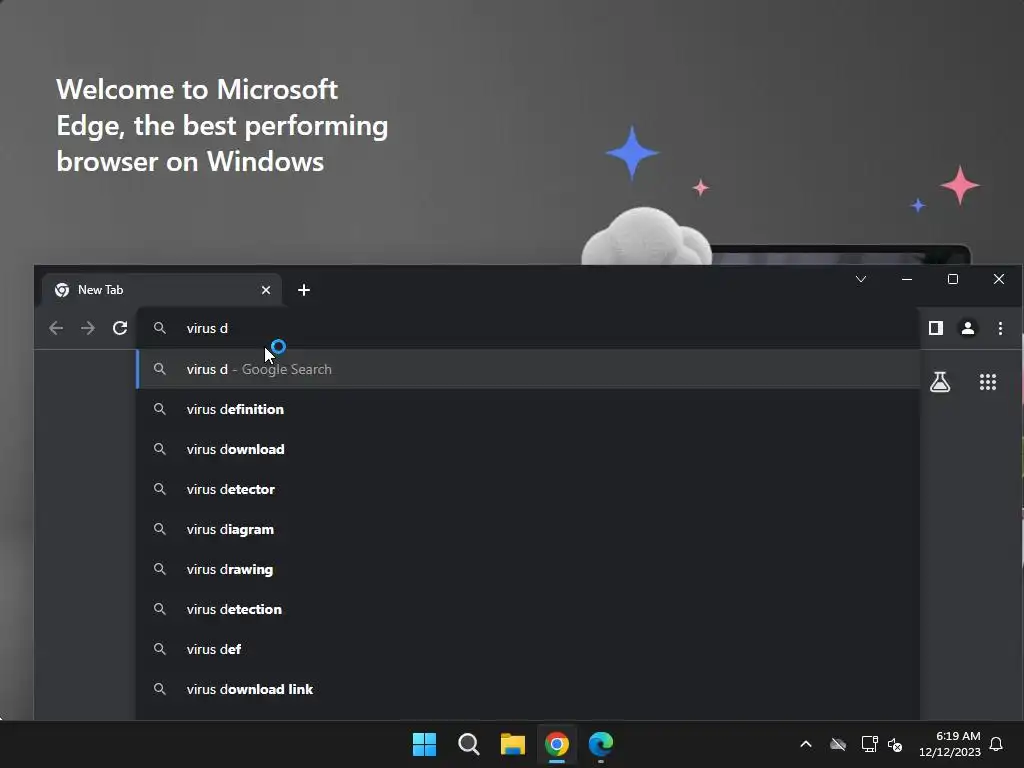This screenshot has height=768, width=1024.
Task: Click the network status tray icon
Action: tap(869, 744)
